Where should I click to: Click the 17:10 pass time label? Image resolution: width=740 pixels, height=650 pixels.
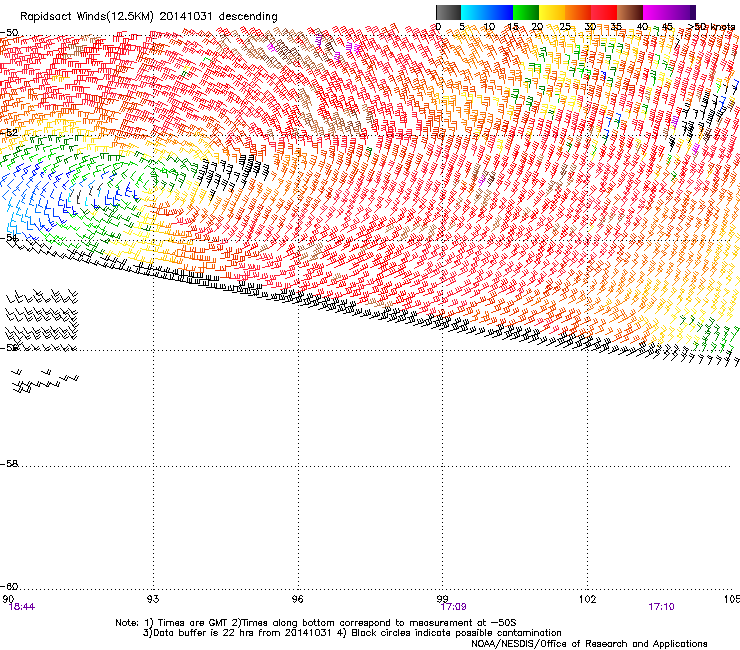(x=662, y=607)
